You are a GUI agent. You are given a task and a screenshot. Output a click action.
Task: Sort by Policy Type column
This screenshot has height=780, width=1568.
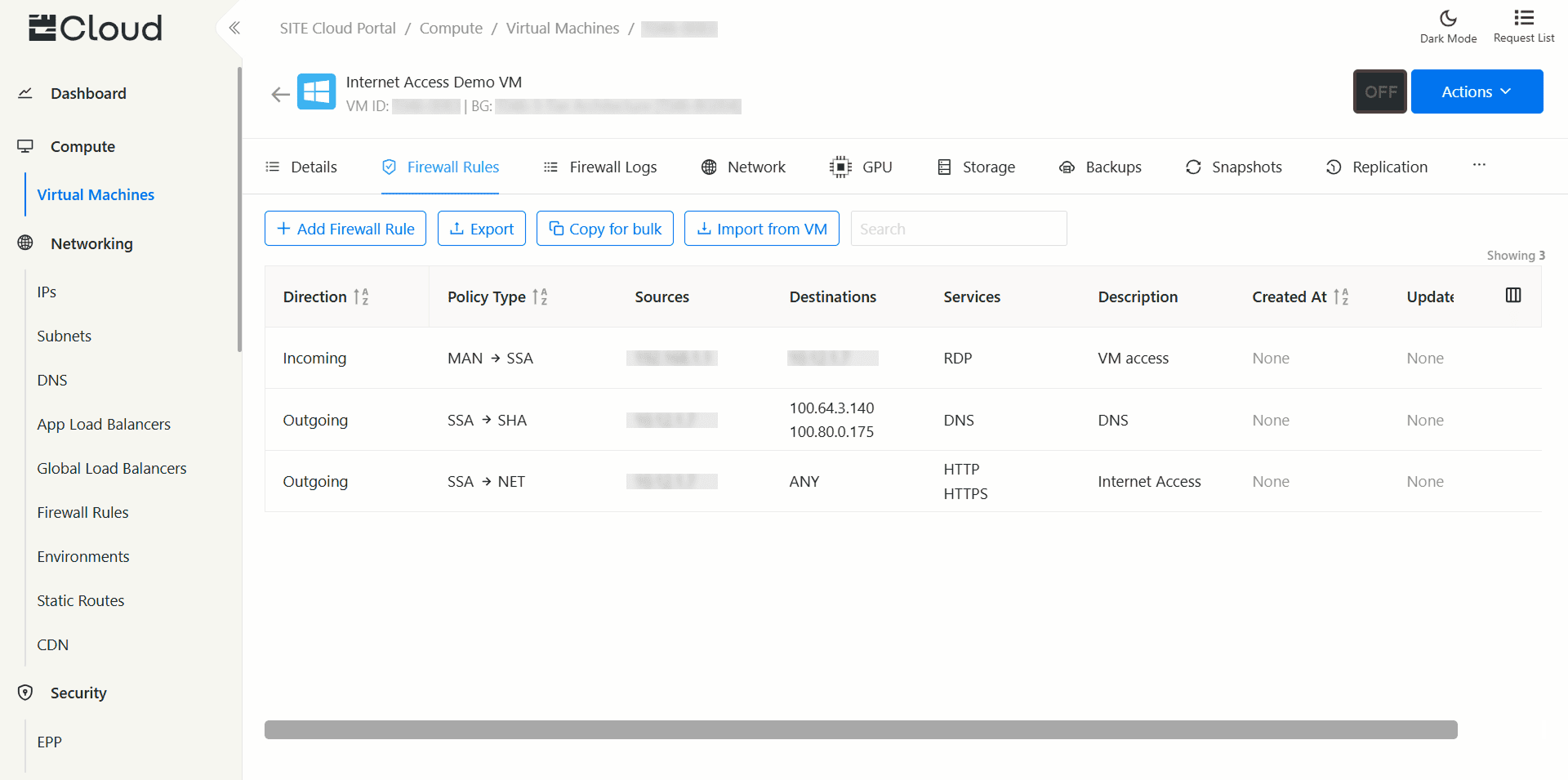540,297
